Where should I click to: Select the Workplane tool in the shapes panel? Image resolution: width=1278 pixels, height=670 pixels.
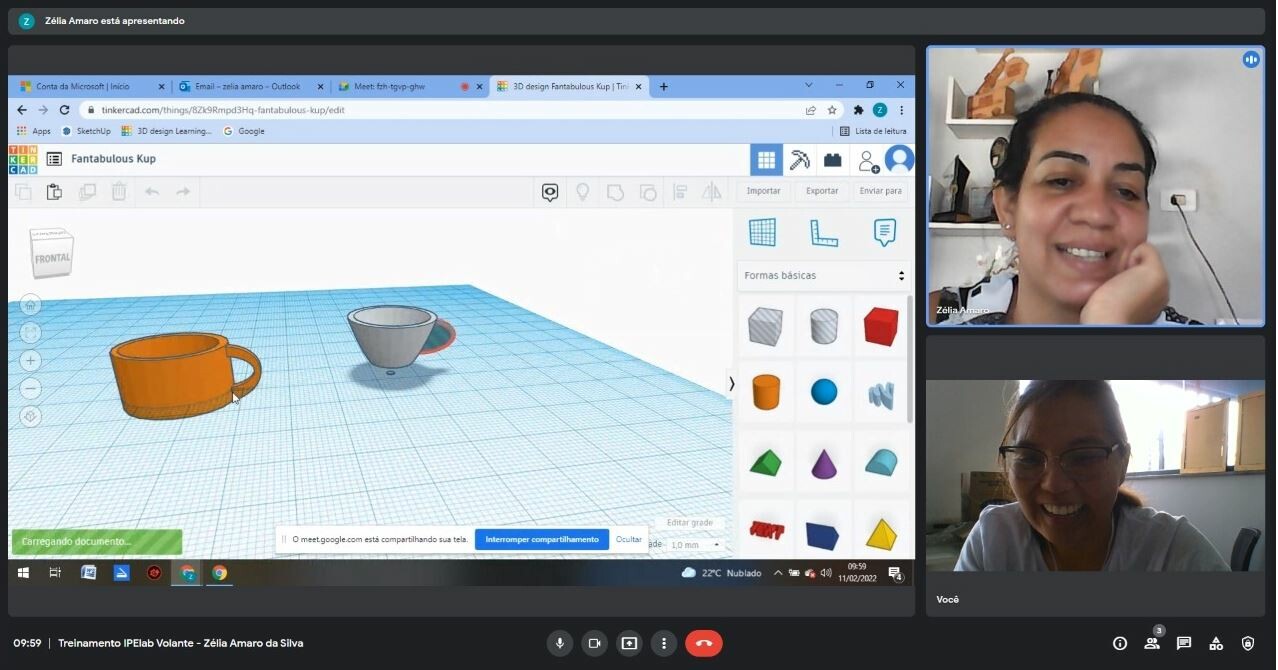(x=762, y=232)
